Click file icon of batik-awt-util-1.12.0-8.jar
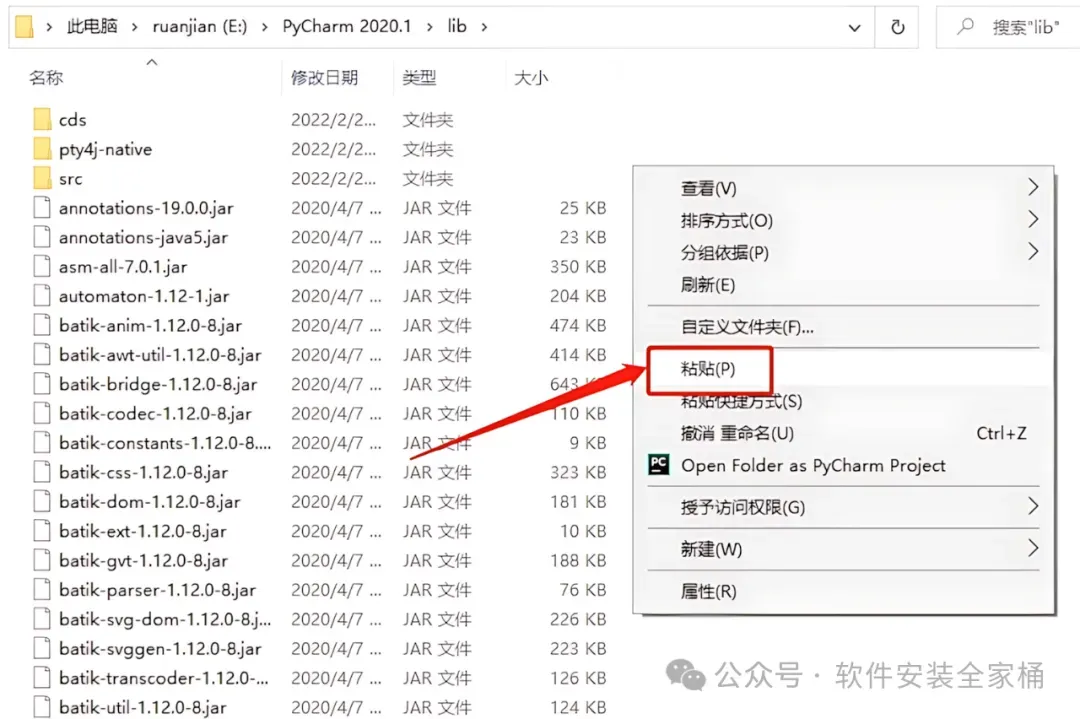 coord(42,355)
